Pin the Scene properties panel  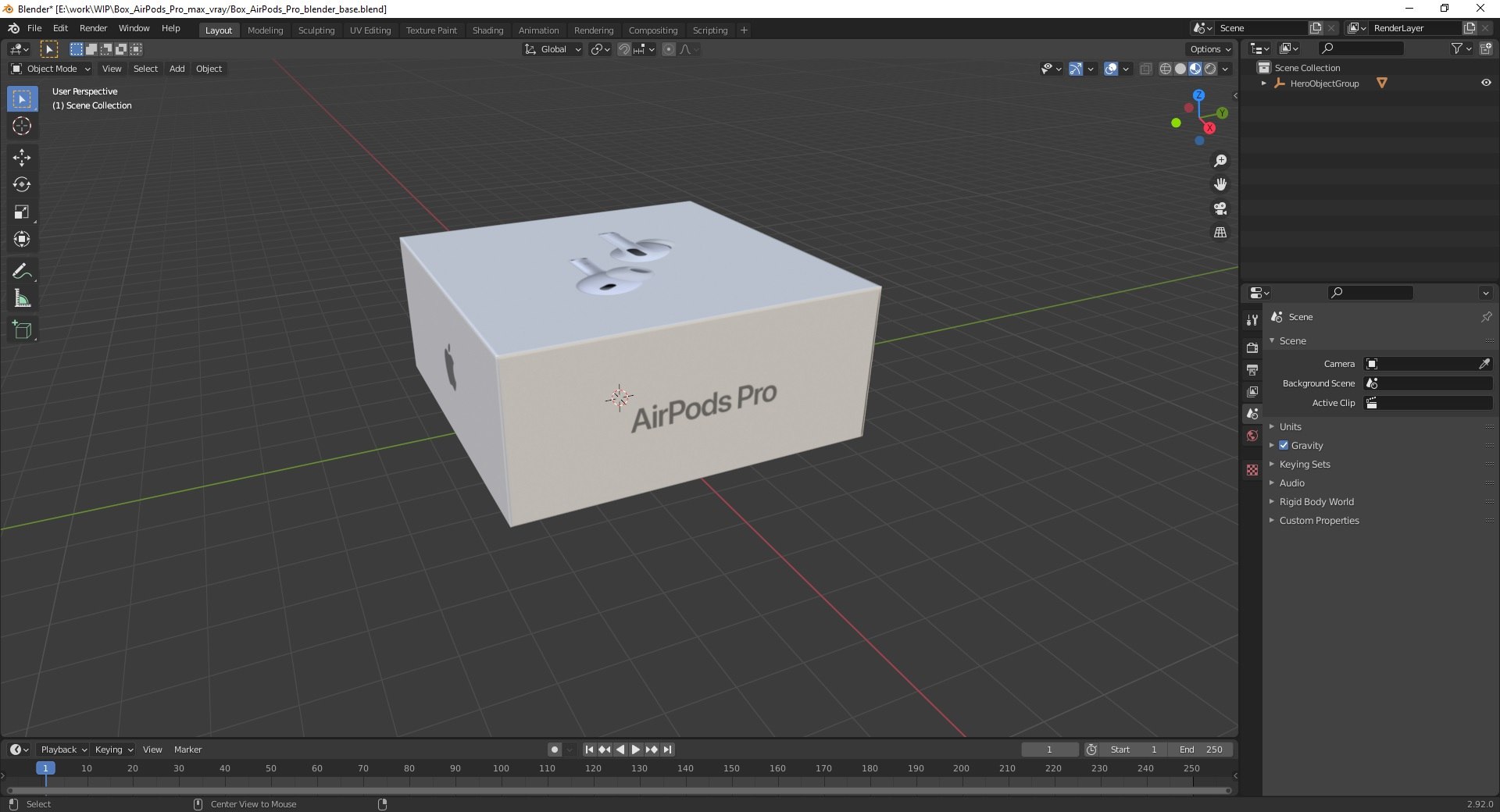coord(1486,317)
